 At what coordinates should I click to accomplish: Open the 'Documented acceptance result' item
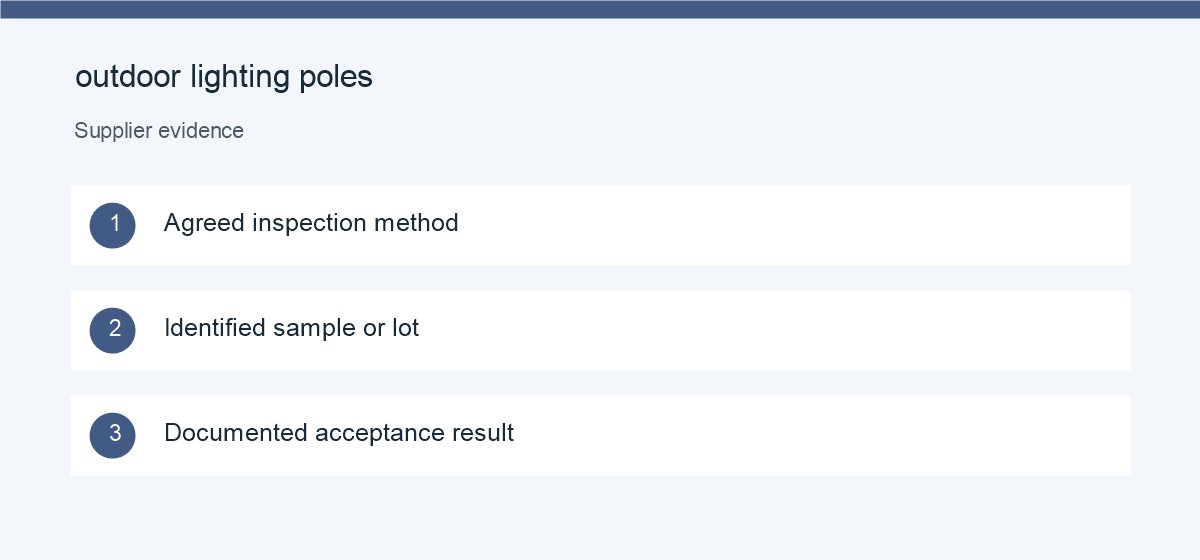(x=339, y=433)
